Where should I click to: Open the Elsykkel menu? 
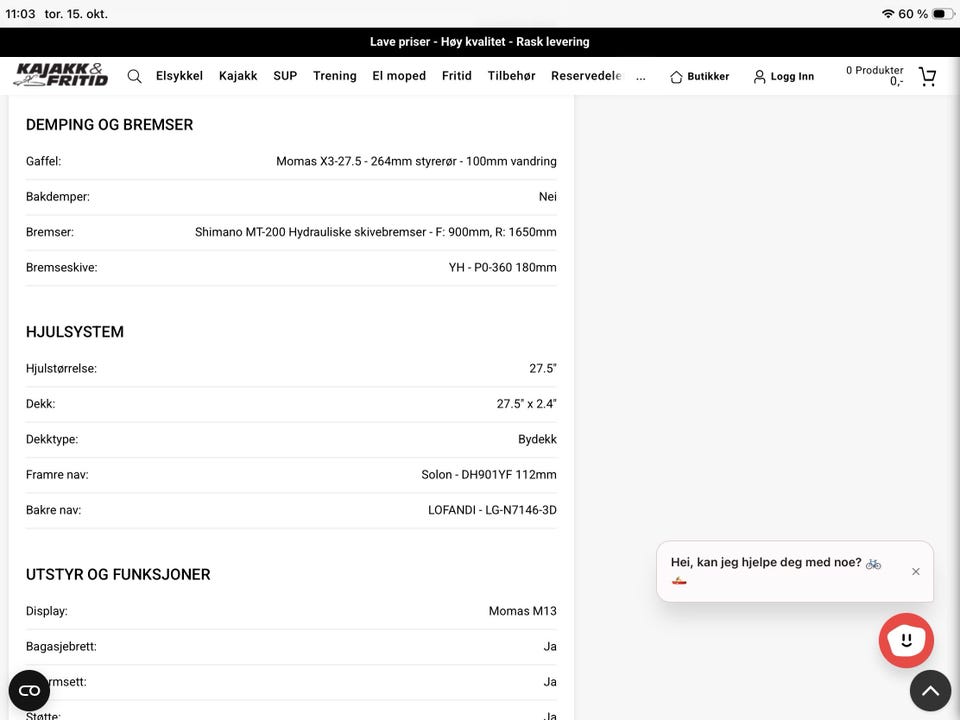coord(179,76)
